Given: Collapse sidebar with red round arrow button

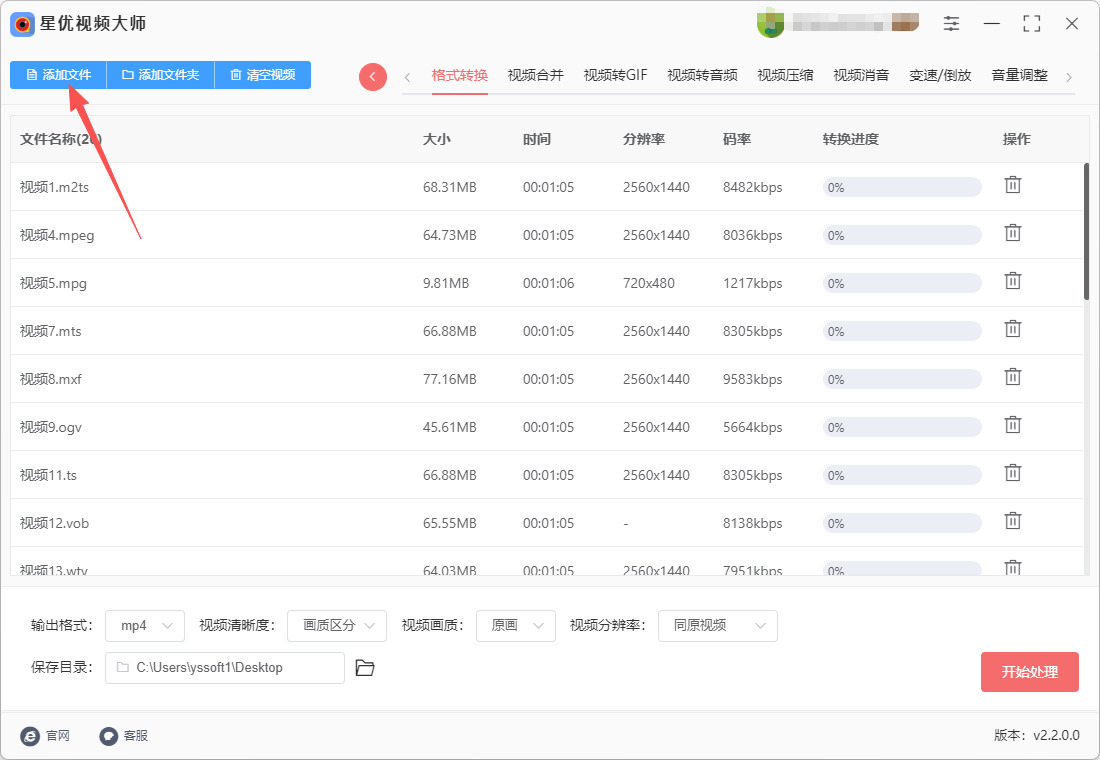Looking at the screenshot, I should point(373,76).
